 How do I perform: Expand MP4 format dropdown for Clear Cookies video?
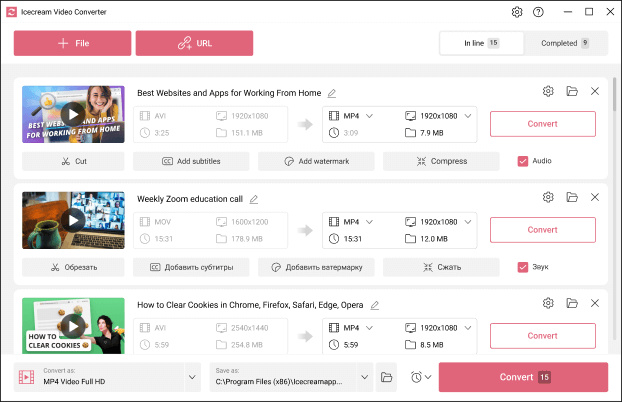(369, 328)
